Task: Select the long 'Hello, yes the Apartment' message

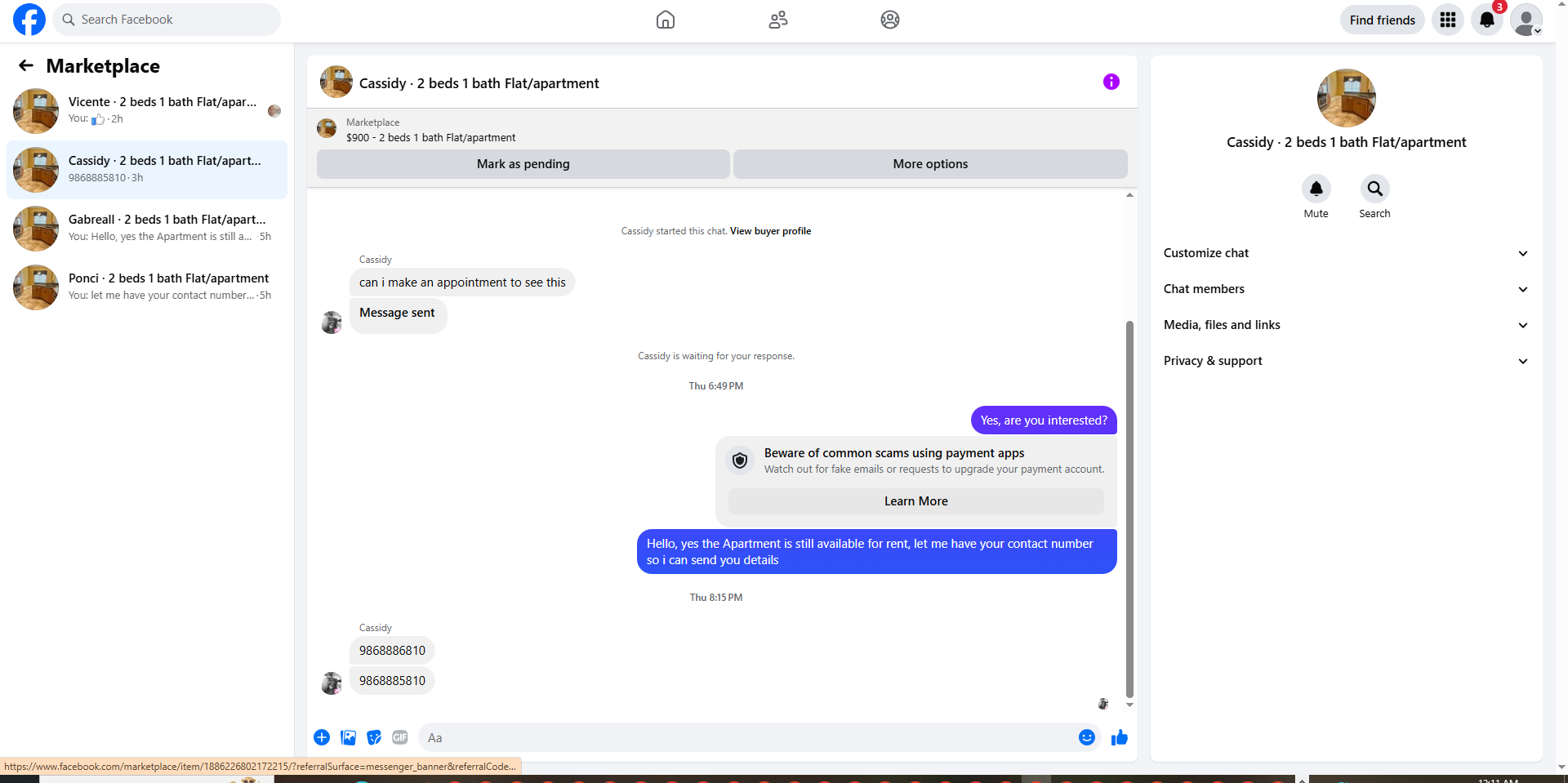Action: pos(876,552)
